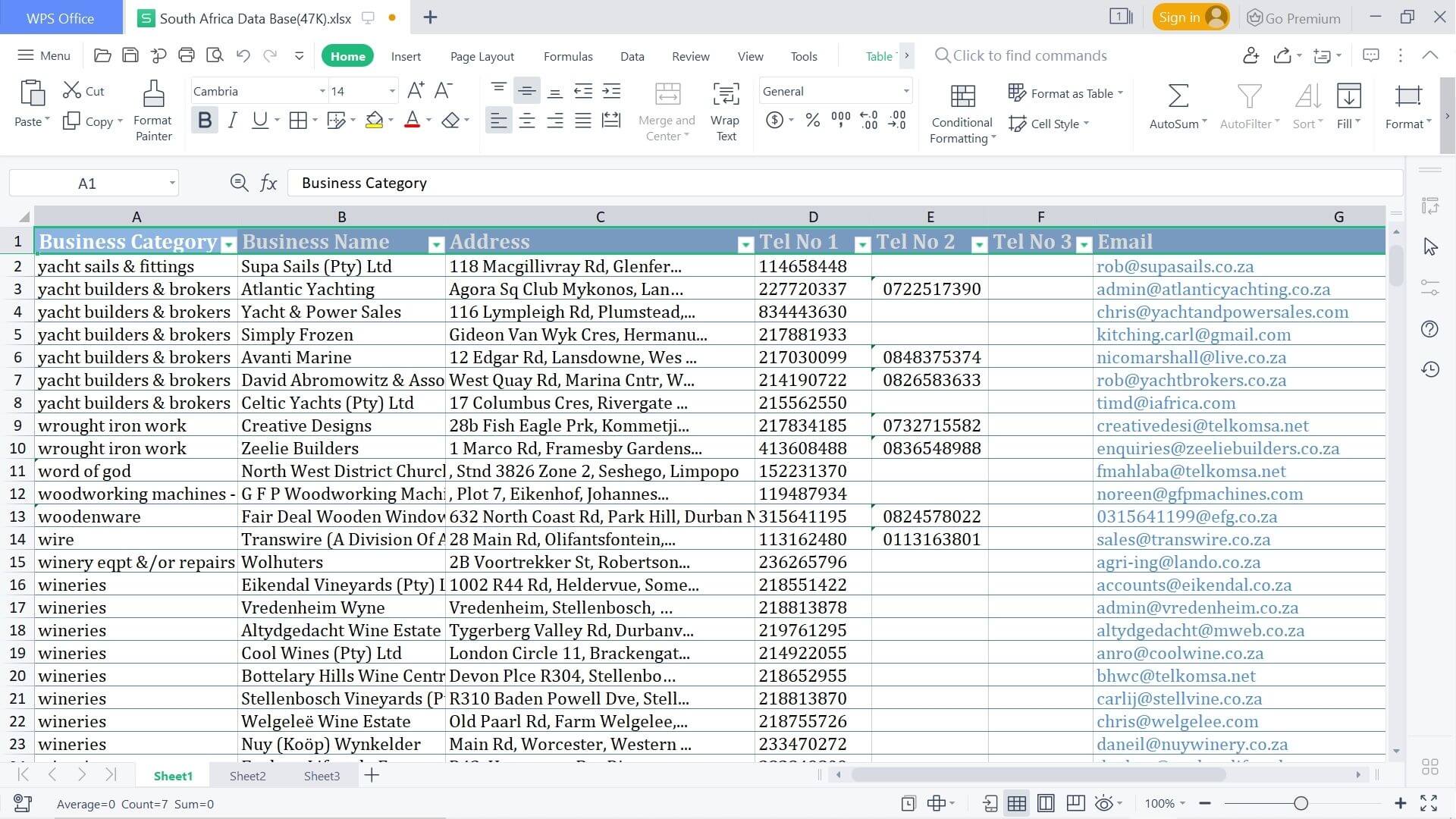The width and height of the screenshot is (1456, 819).
Task: Click the Click to find commands search box
Action: click(1021, 55)
